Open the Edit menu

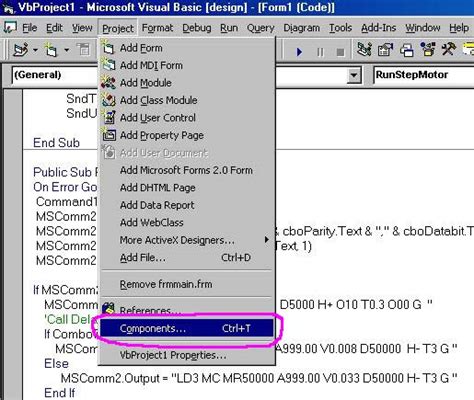[54, 28]
